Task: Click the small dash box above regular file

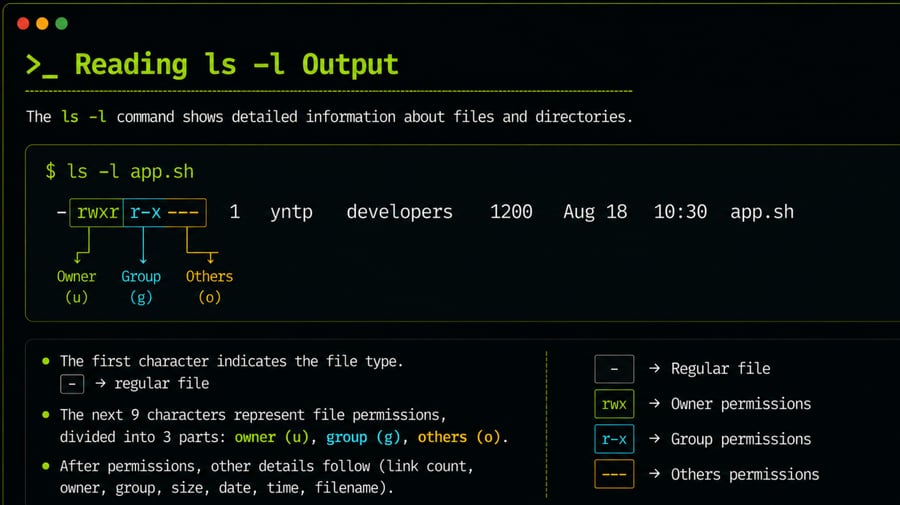Action: coord(72,384)
